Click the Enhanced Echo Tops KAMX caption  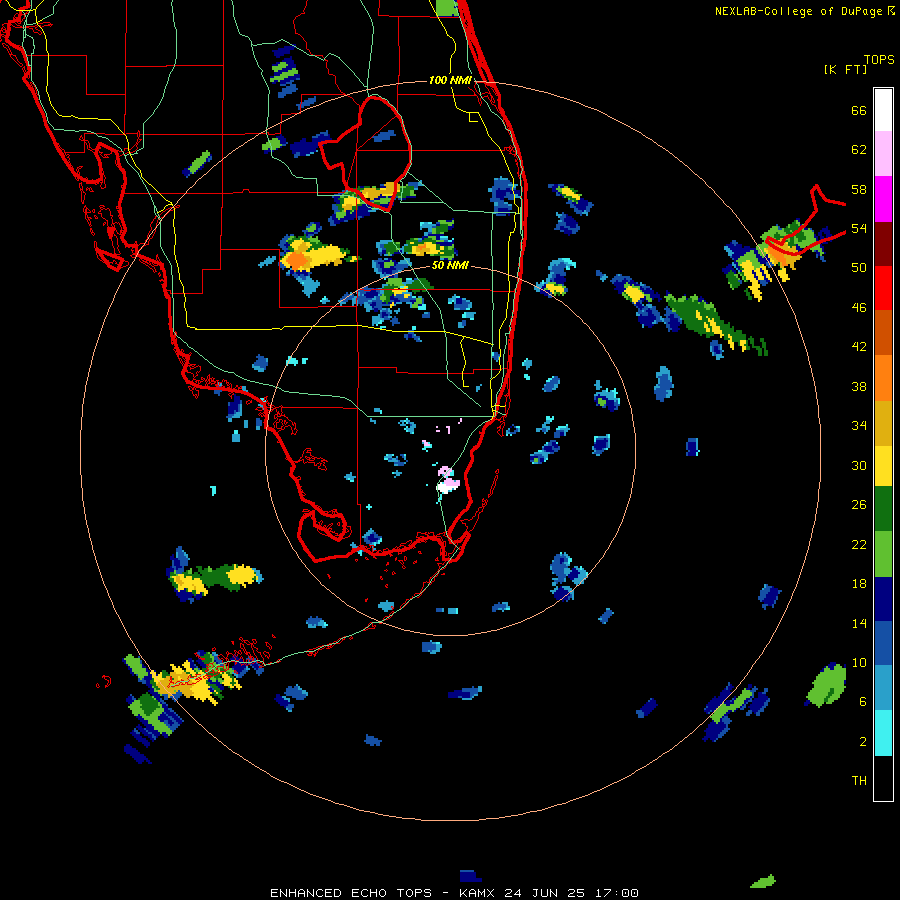453,893
